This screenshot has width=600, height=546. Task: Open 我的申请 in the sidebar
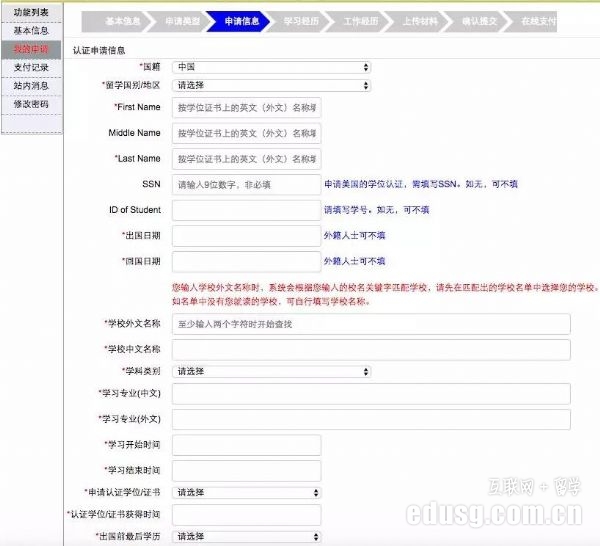pyautogui.click(x=31, y=49)
